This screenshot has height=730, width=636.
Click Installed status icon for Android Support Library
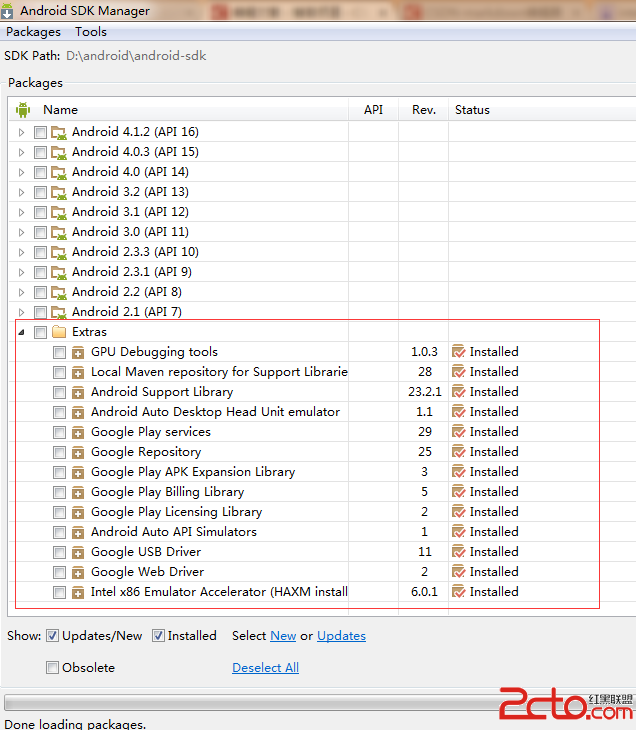pyautogui.click(x=459, y=392)
